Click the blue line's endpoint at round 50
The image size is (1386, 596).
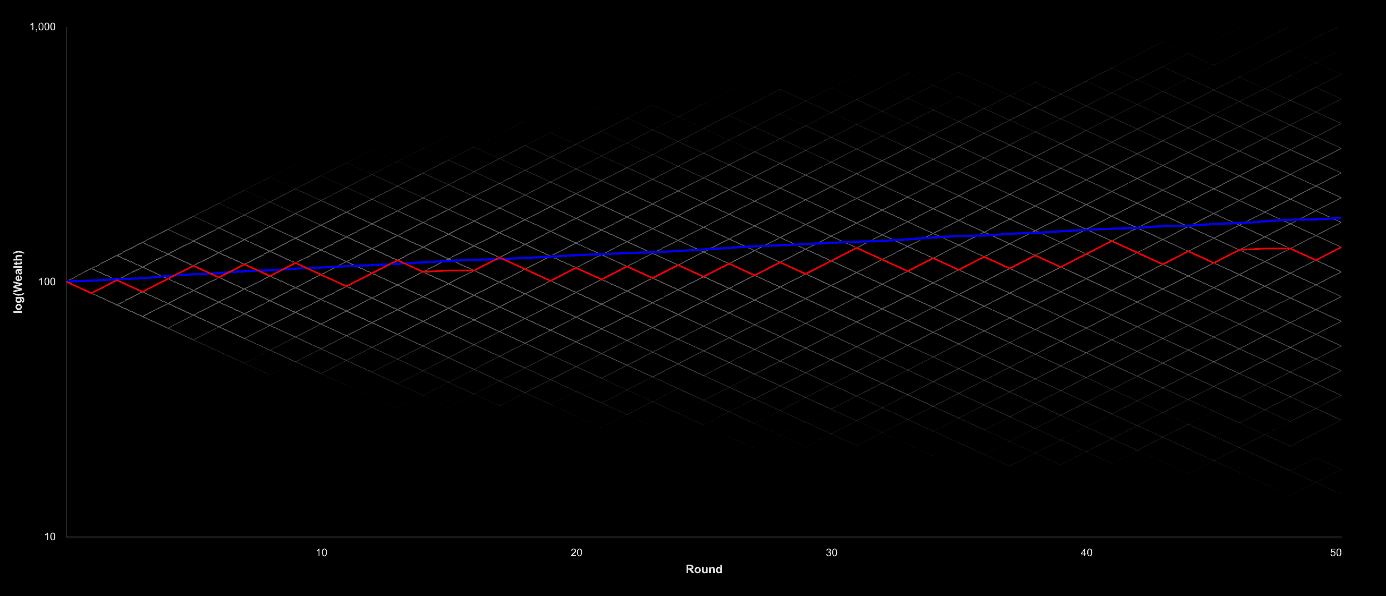coord(1340,218)
